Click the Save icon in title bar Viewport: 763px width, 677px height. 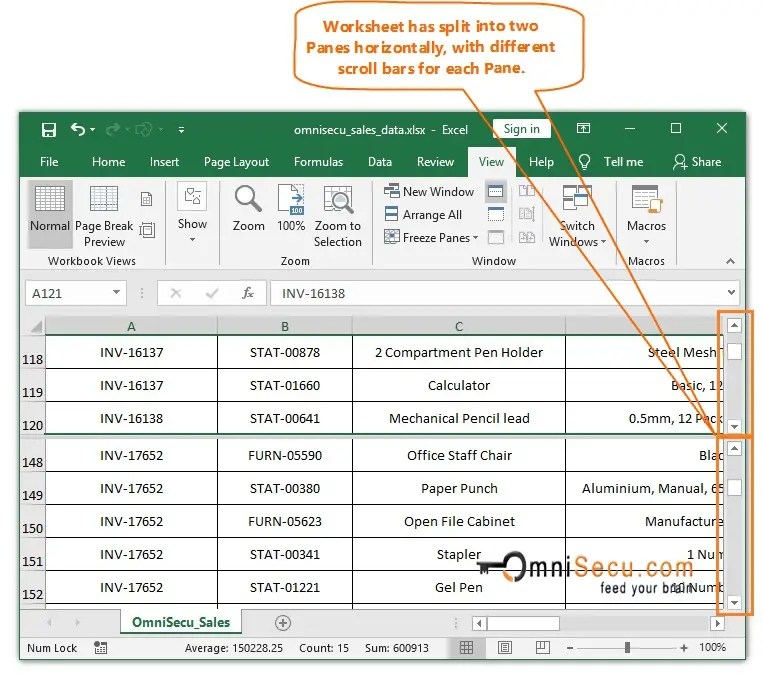48,129
